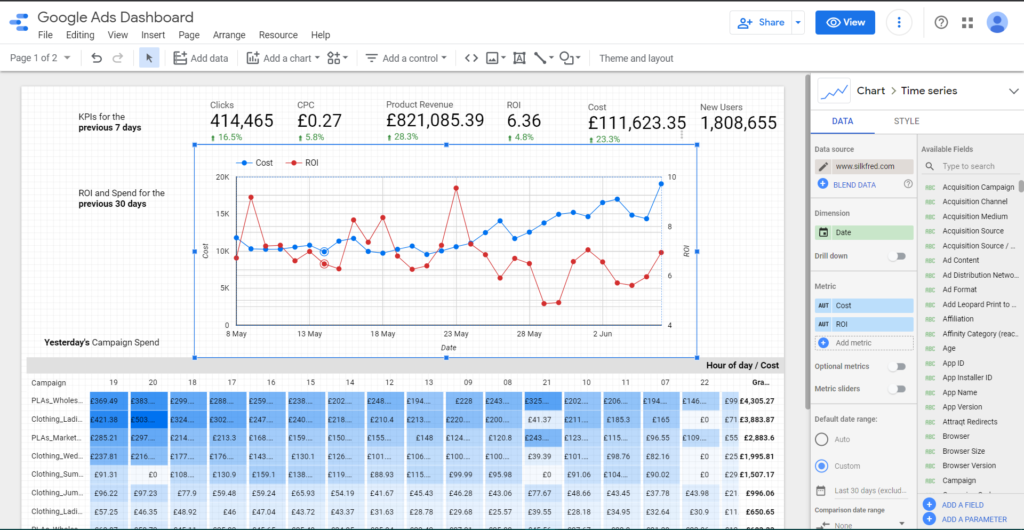Insert a text box with the text icon
The image size is (1024, 530).
point(519,58)
